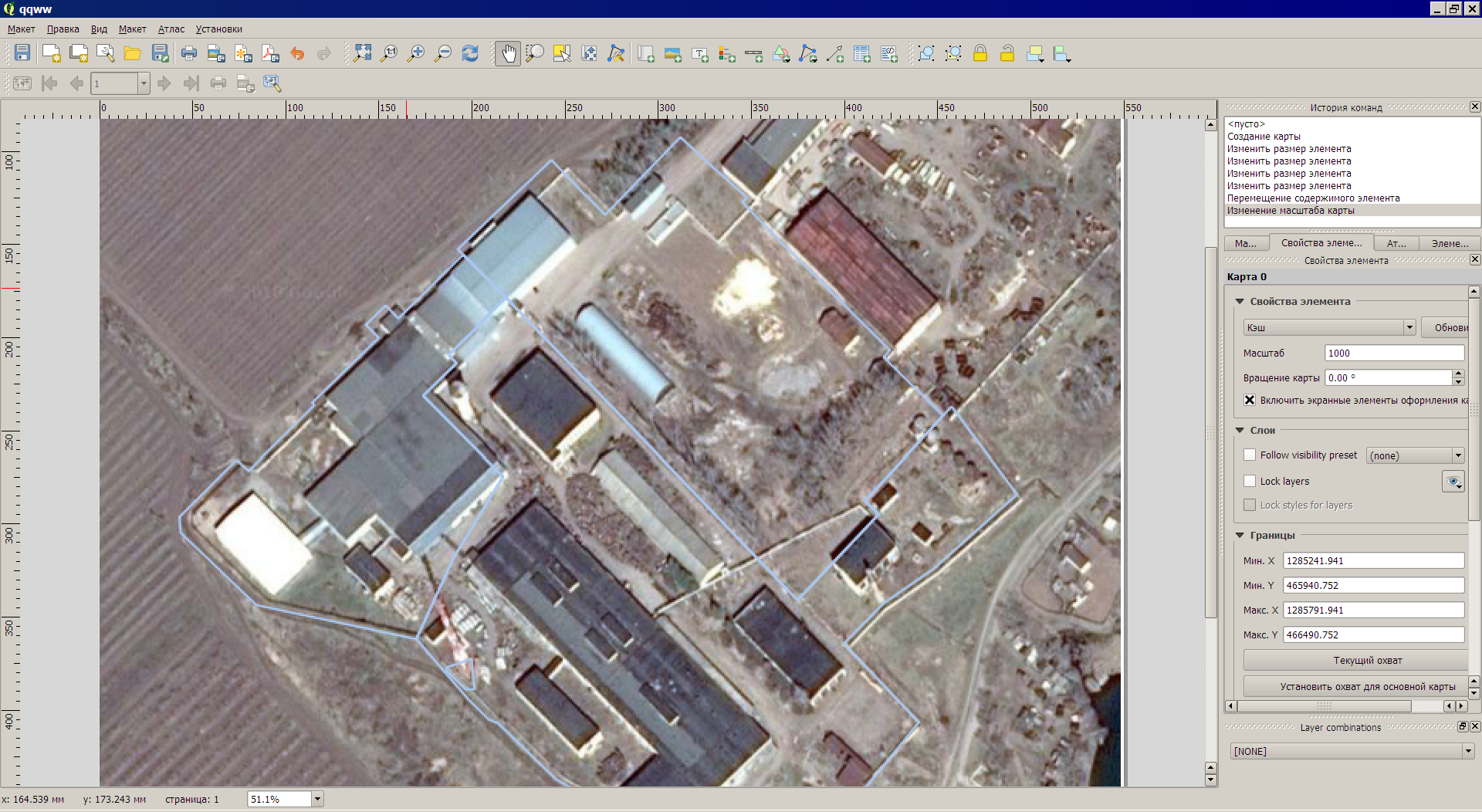
Task: Open the Atlas settings icon
Action: coord(272,83)
